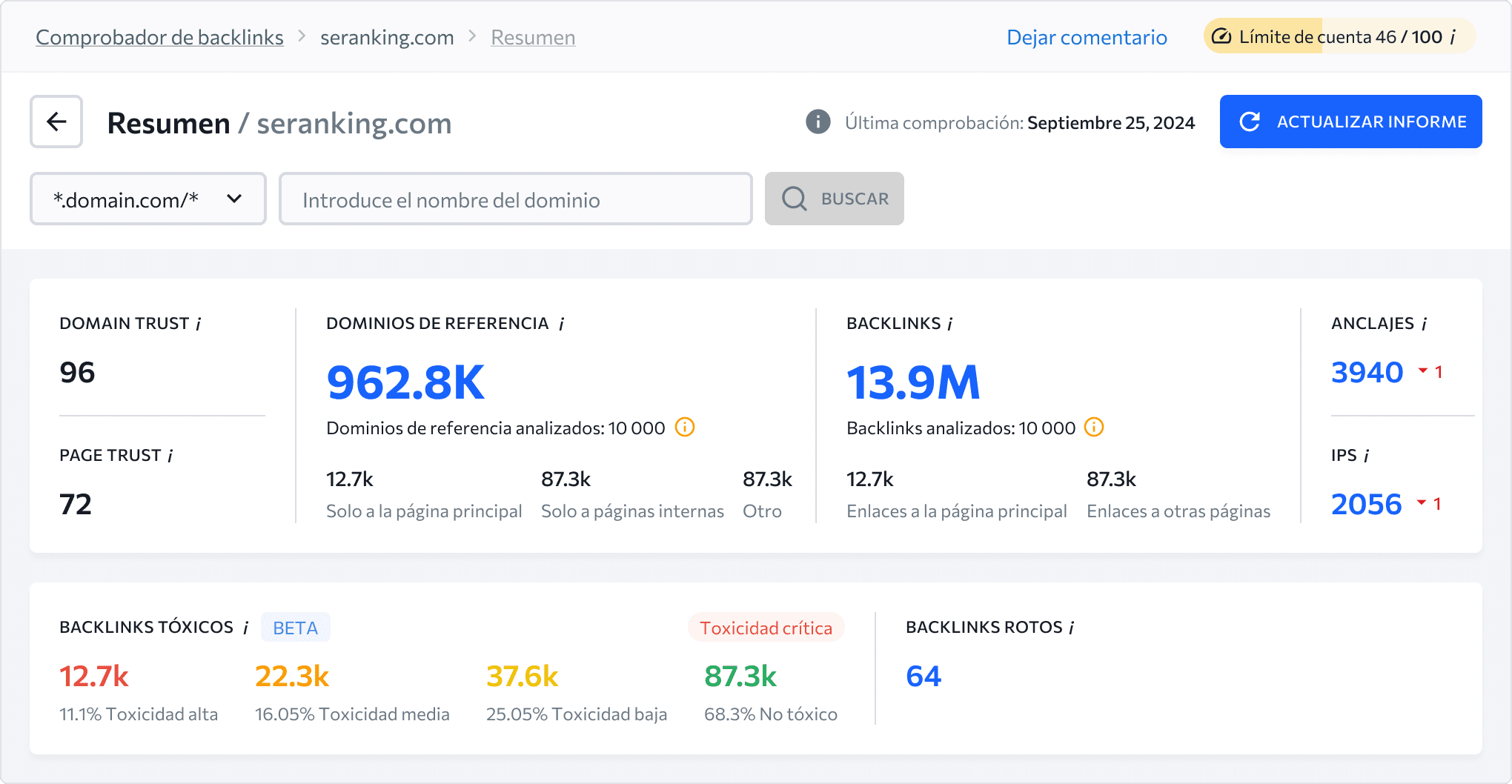Click 87.3k above Enlaces a otras páginas
This screenshot has height=784, width=1512.
click(1111, 479)
